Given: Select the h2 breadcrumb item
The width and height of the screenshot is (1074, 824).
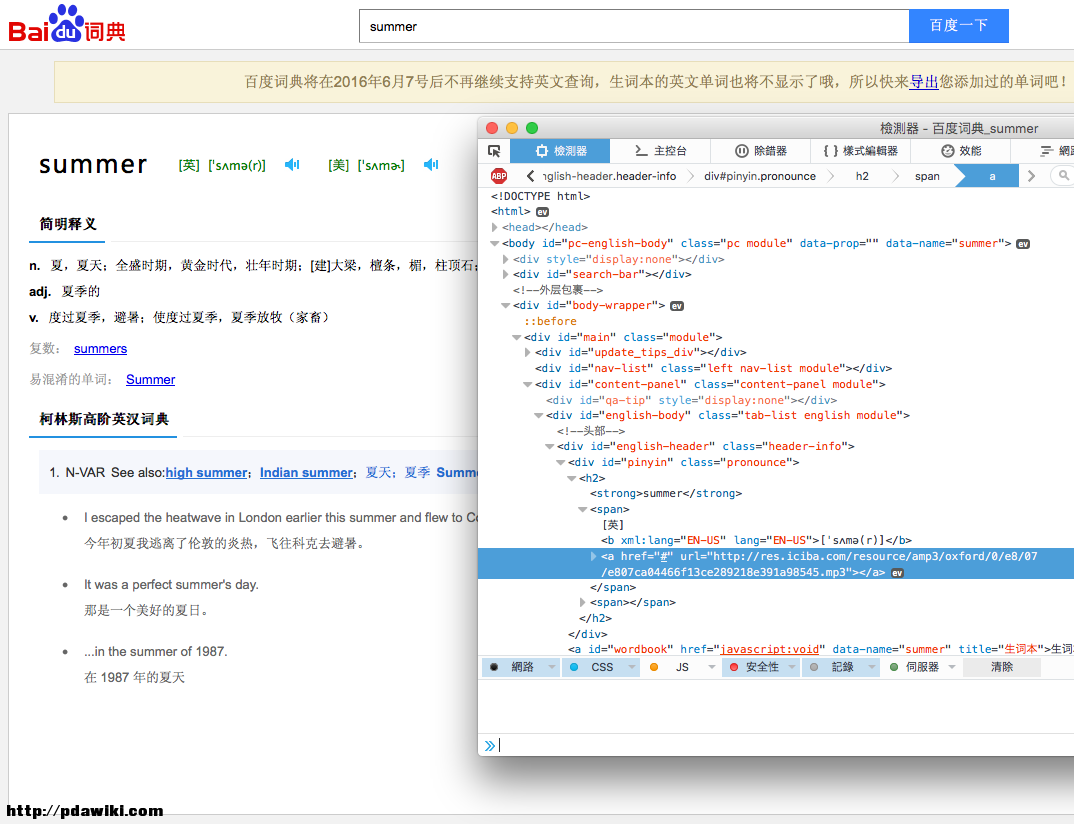Looking at the screenshot, I should [x=862, y=176].
